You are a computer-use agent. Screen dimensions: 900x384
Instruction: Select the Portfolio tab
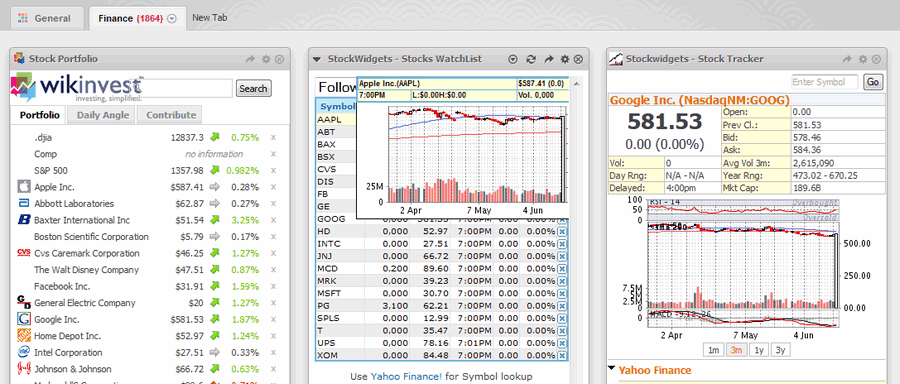[40, 115]
